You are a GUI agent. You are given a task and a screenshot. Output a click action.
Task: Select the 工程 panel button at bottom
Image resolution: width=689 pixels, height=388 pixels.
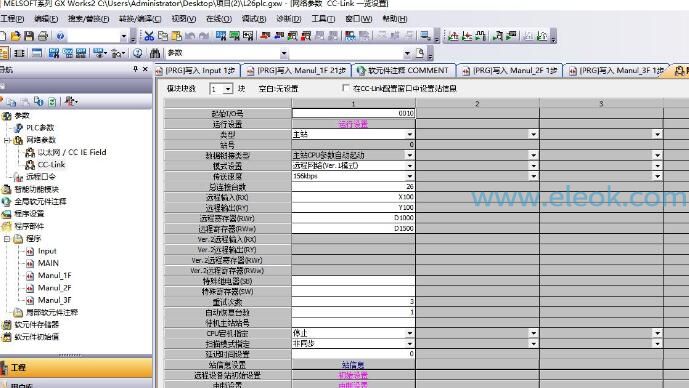pyautogui.click(x=76, y=367)
